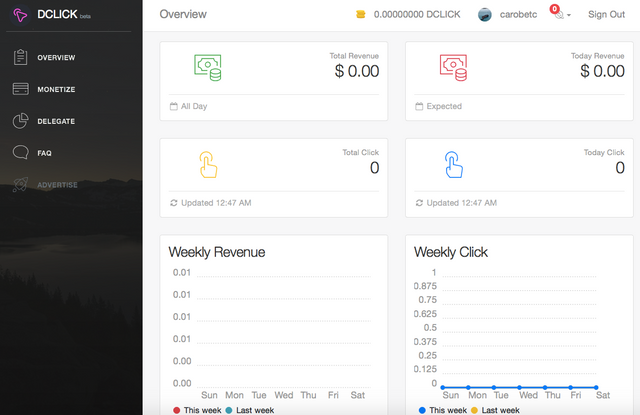Screen dimensions: 640x415
Task: Click the carobetc profile avatar
Action: [x=484, y=15]
